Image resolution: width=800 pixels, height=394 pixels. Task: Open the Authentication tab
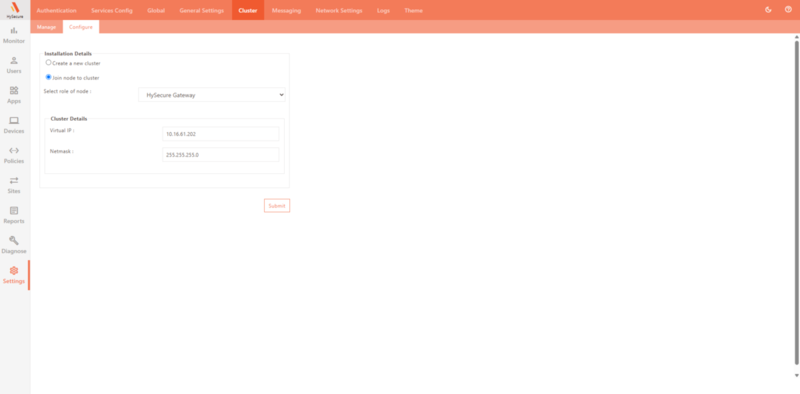coord(57,10)
